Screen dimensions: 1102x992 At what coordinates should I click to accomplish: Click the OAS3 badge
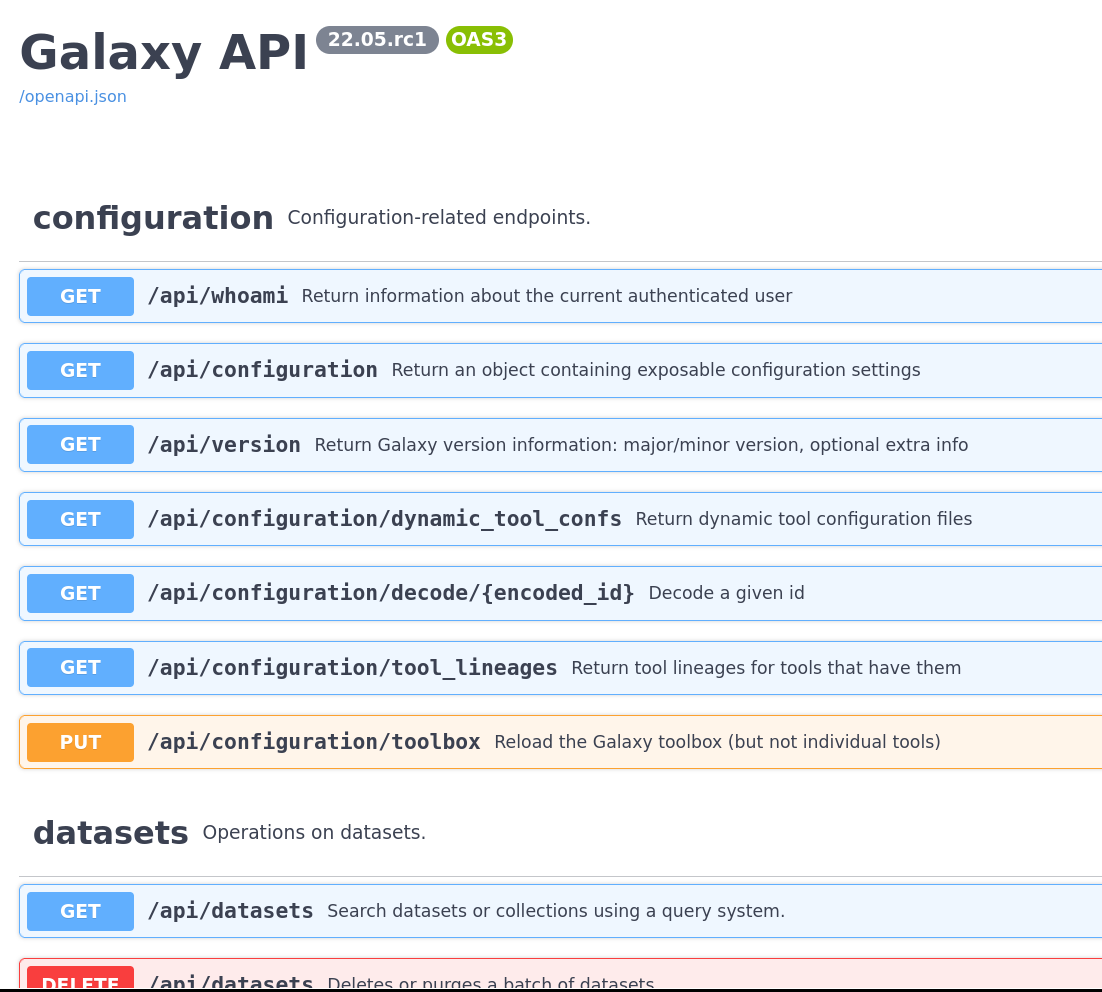coord(479,40)
